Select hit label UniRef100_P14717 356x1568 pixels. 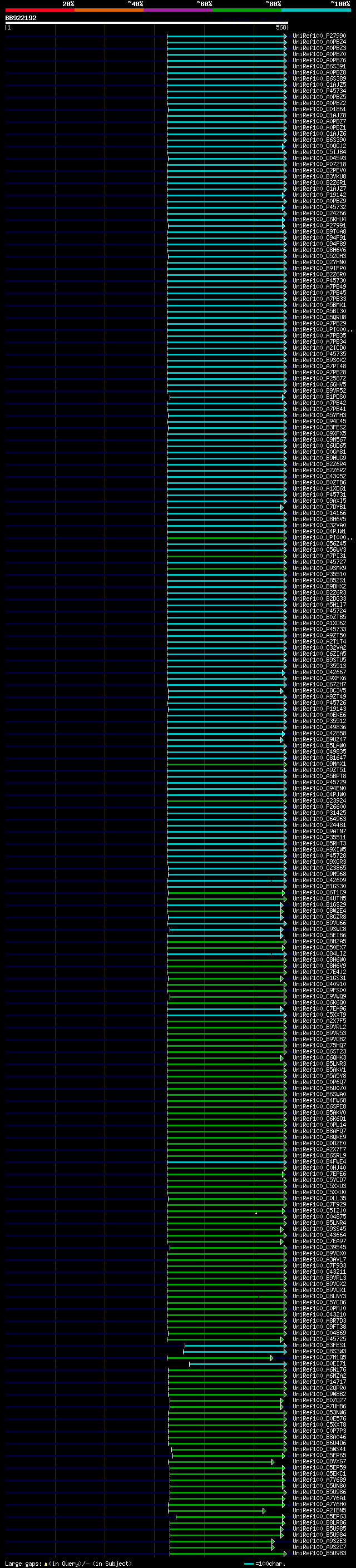(x=319, y=1382)
